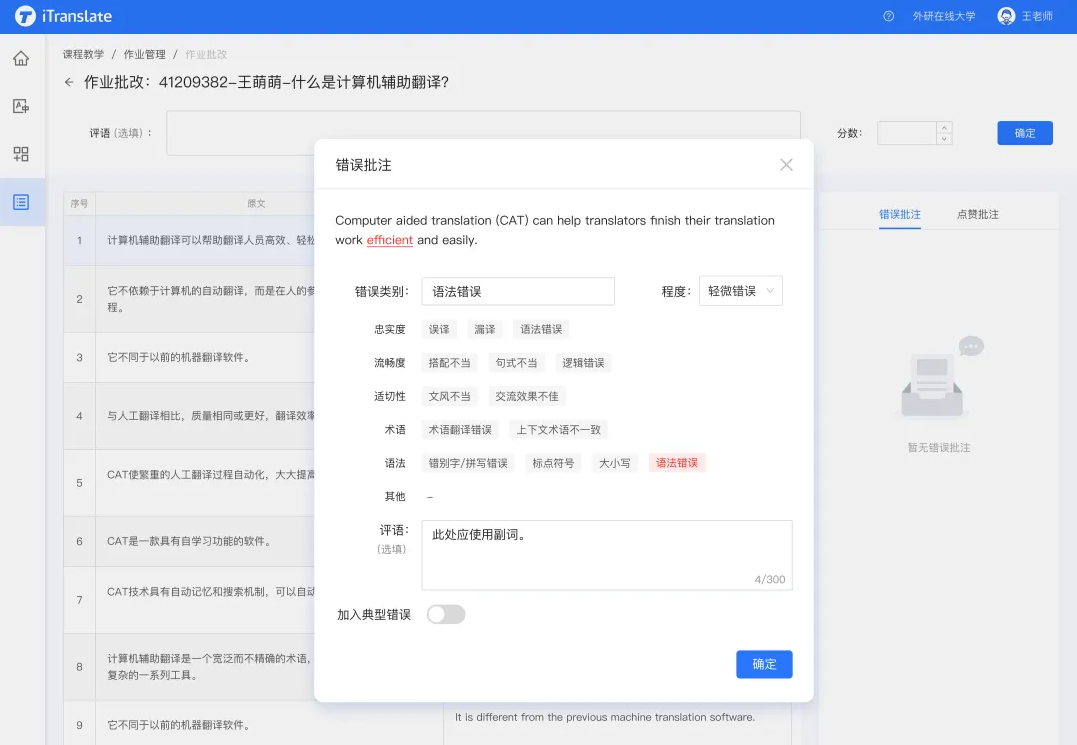Click the highlighted red 语法错误 tag
Viewport: 1077px width, 745px height.
coord(677,463)
